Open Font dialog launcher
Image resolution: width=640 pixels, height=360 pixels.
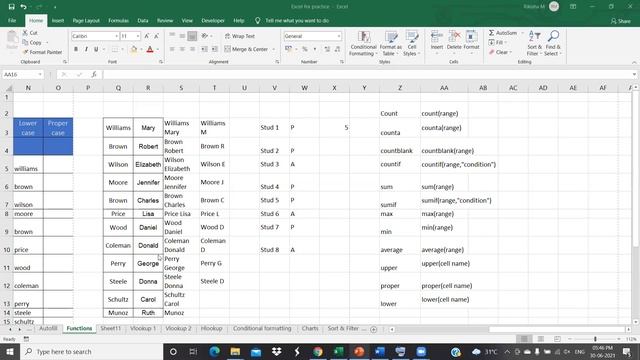tap(161, 62)
